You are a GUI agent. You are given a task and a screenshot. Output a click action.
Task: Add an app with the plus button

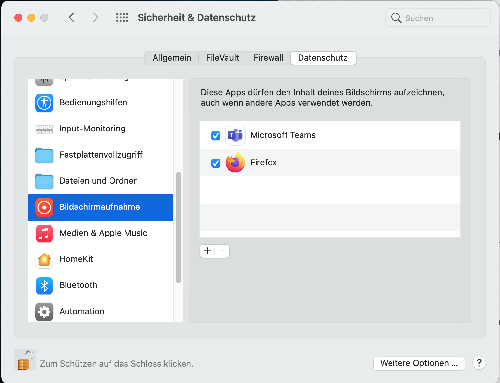[x=207, y=251]
